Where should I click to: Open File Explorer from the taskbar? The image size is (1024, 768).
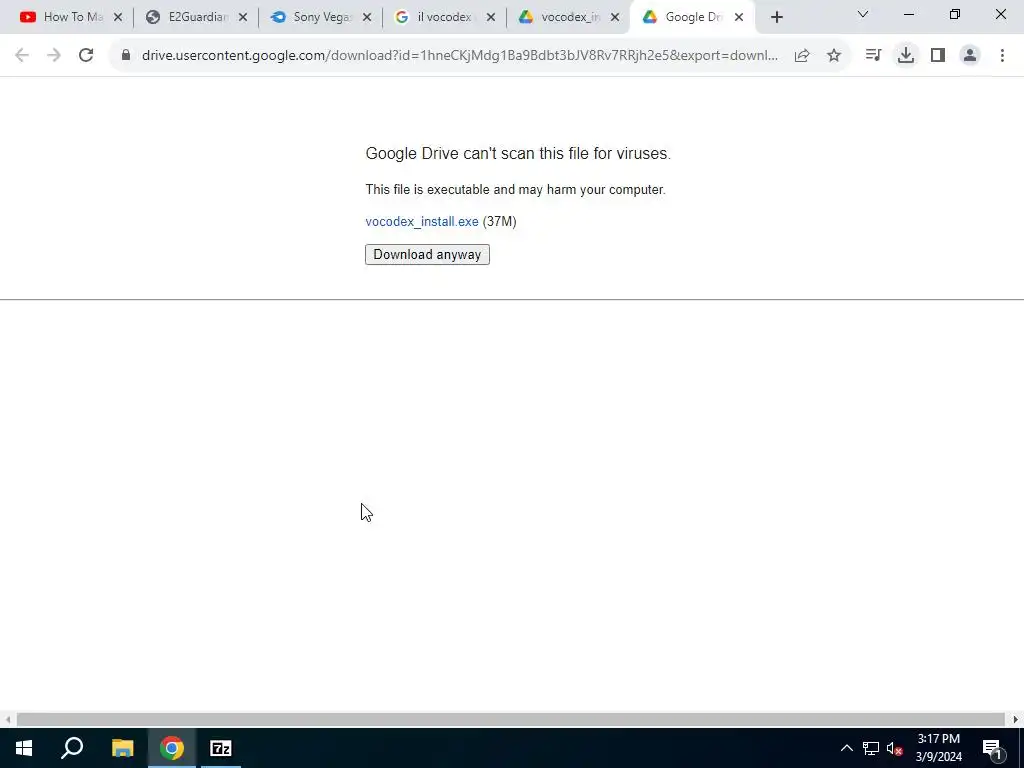pyautogui.click(x=122, y=748)
